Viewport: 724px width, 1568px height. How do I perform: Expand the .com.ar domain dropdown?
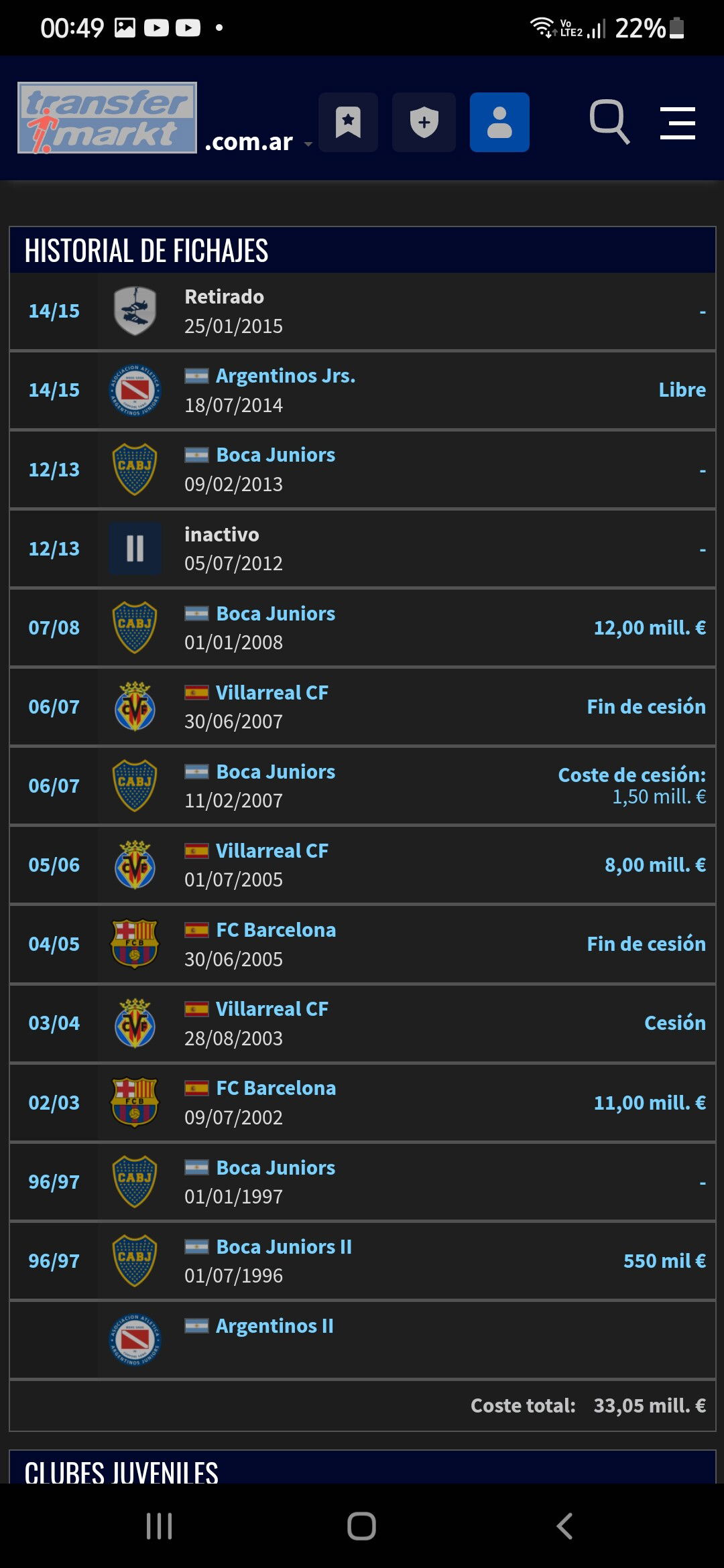(258, 142)
